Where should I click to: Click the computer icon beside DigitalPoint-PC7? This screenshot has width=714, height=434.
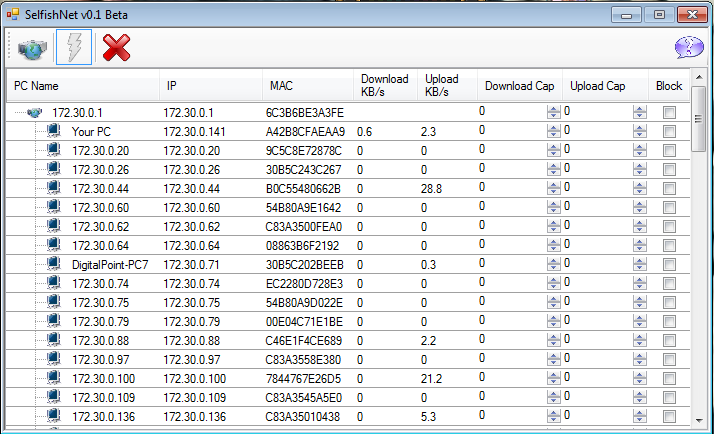coord(54,264)
